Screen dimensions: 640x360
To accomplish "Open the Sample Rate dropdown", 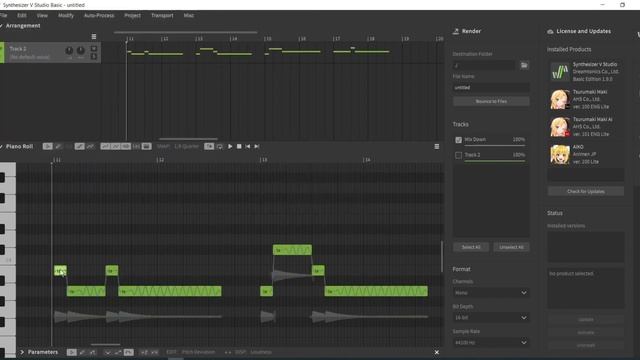I will [490, 342].
